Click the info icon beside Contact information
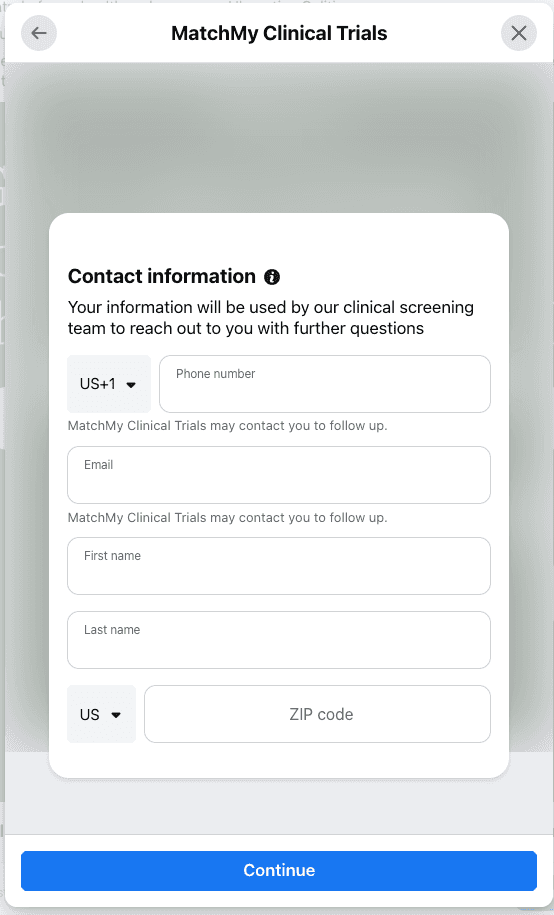Screen dimensions: 554x915 (x=272, y=277)
